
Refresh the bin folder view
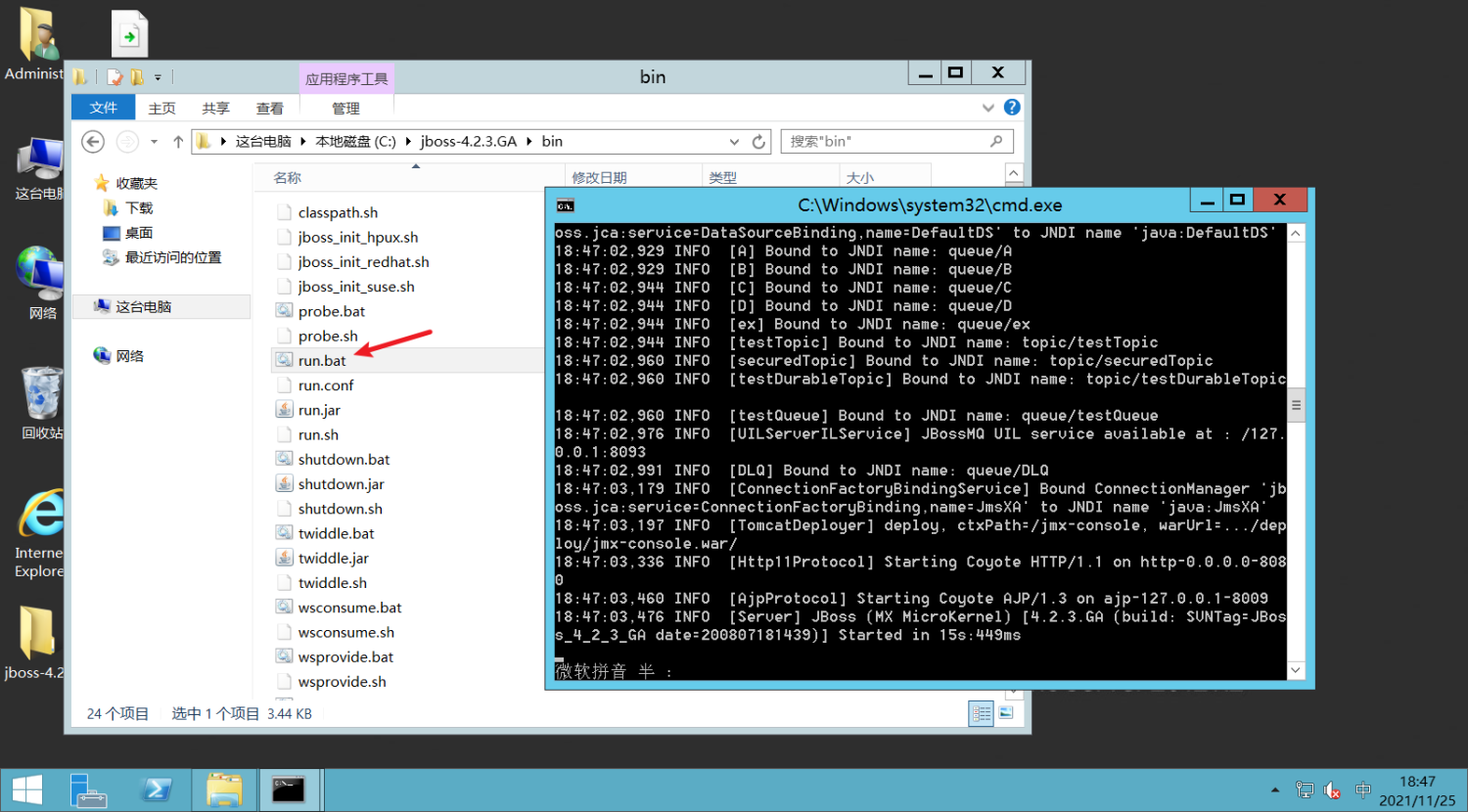point(758,142)
